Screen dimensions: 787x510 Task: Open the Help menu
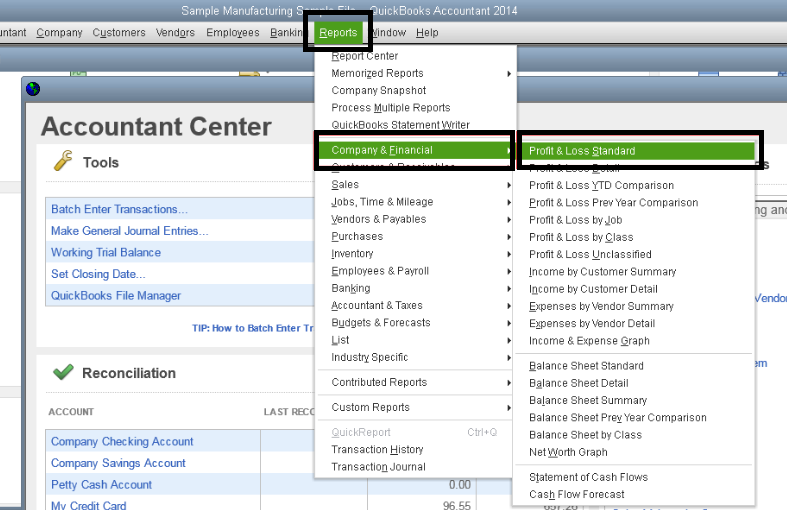[x=427, y=33]
